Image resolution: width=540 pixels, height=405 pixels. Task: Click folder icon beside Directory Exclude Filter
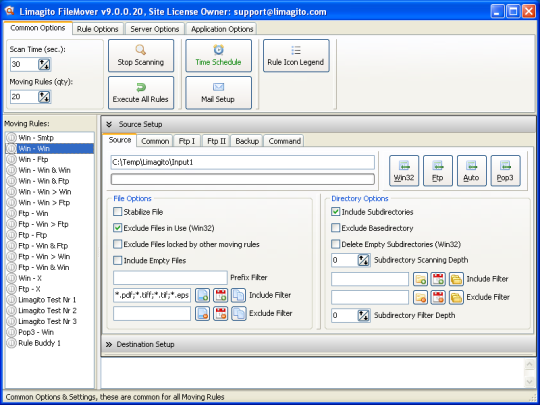tap(420, 297)
